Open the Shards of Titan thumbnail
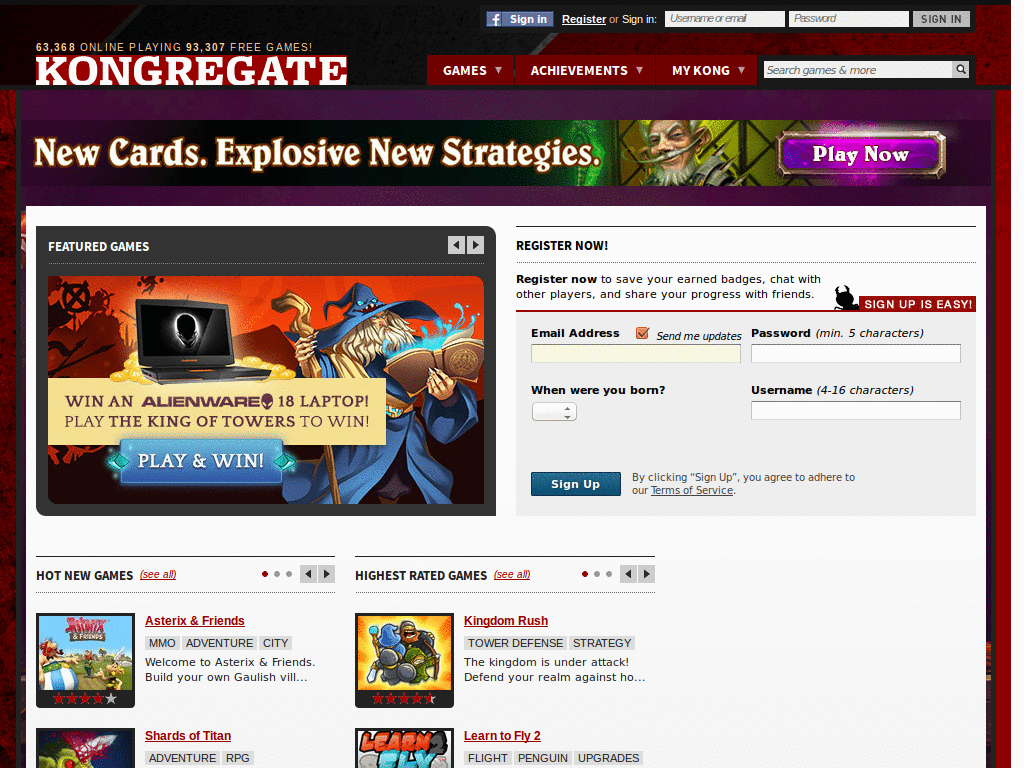Screen dimensions: 1024x768 (x=86, y=748)
